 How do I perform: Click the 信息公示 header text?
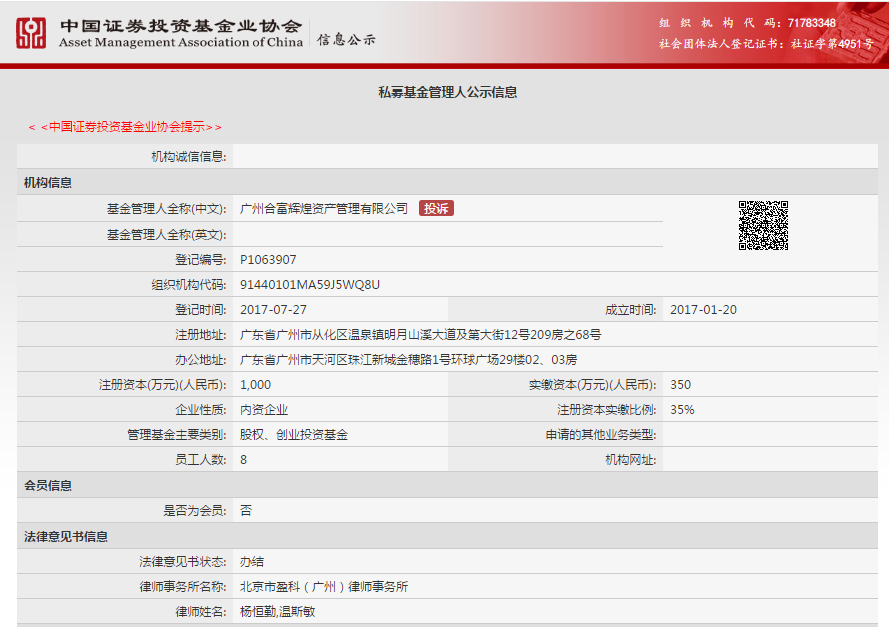346,39
